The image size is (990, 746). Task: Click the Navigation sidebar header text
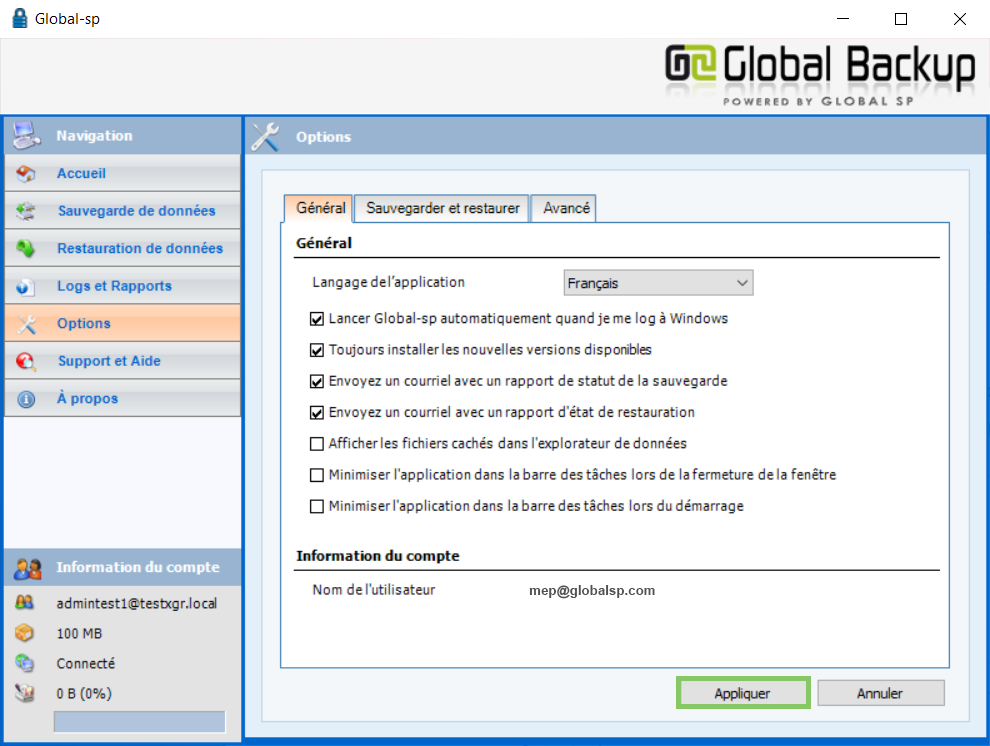95,136
